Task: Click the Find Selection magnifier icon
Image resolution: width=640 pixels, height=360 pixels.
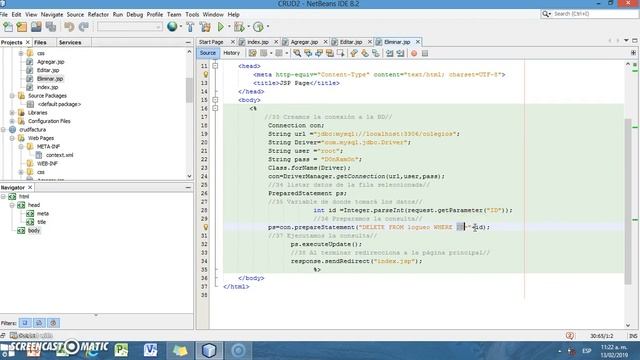Action: coord(297,53)
